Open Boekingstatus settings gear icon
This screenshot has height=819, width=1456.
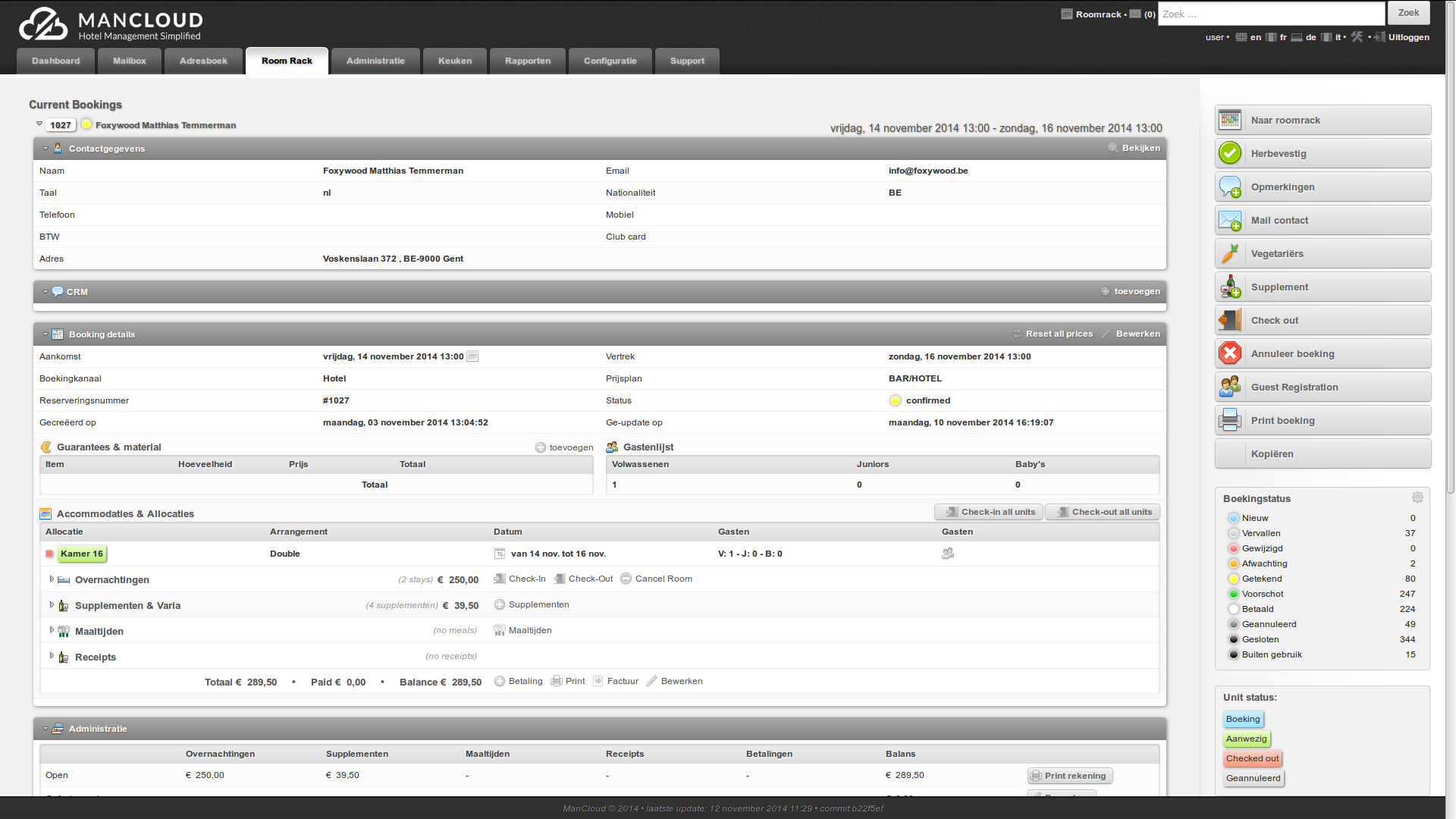point(1417,497)
